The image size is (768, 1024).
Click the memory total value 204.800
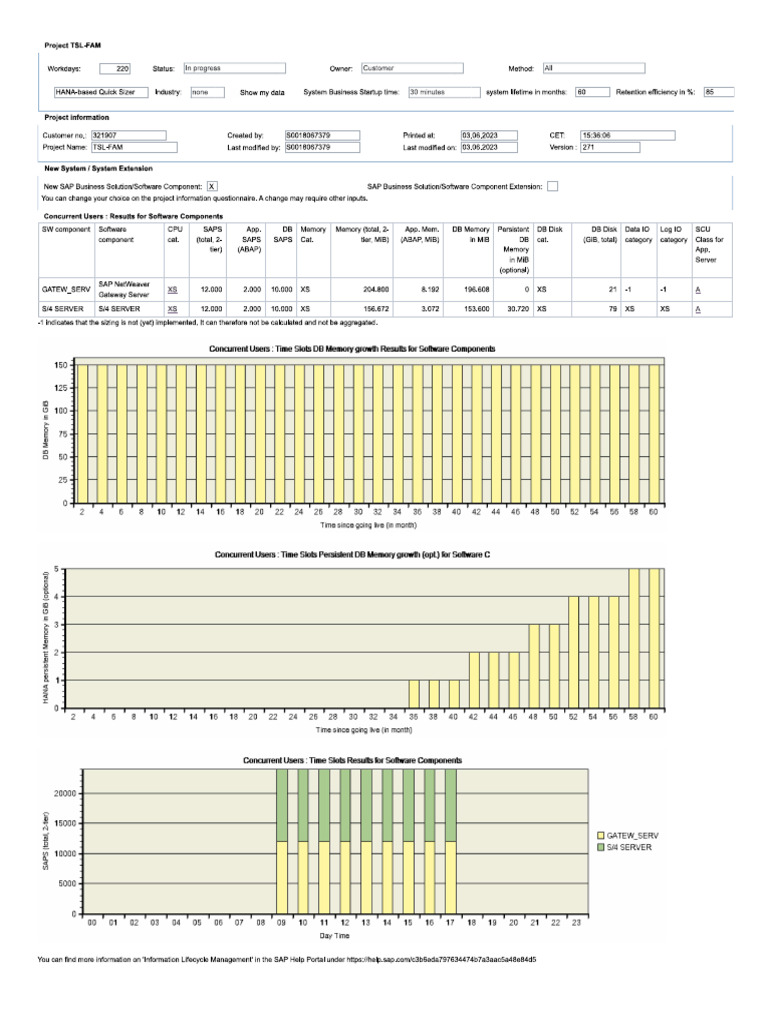(376, 289)
